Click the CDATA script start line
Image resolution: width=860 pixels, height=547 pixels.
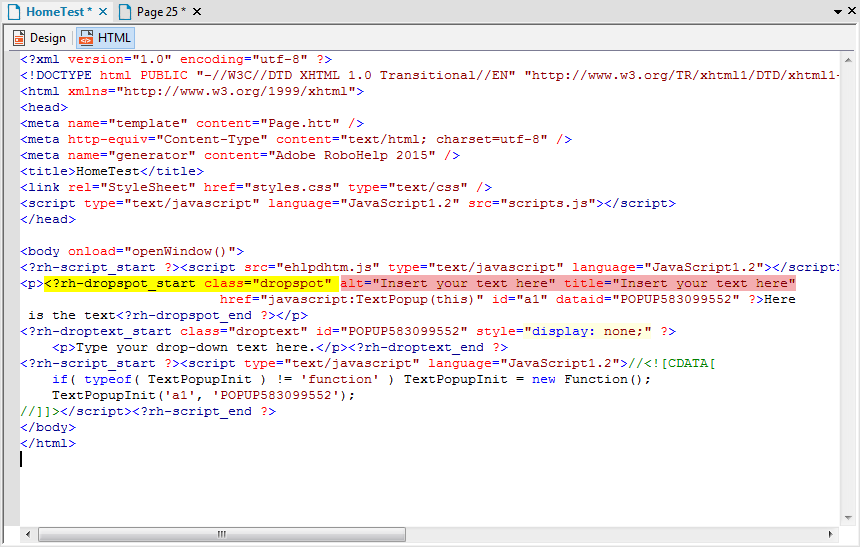[368, 363]
